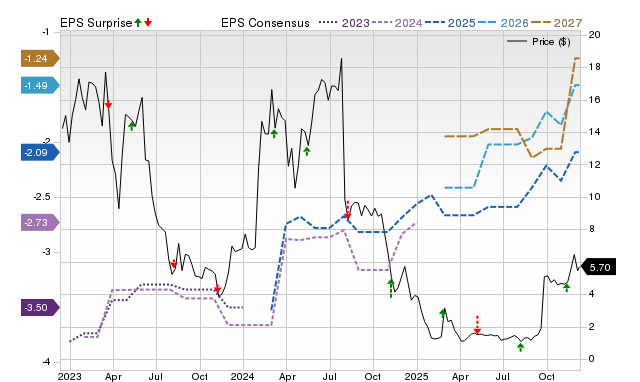The height and width of the screenshot is (382, 640).
Task: Click the 8 label on the price axis
Action: pos(592,229)
